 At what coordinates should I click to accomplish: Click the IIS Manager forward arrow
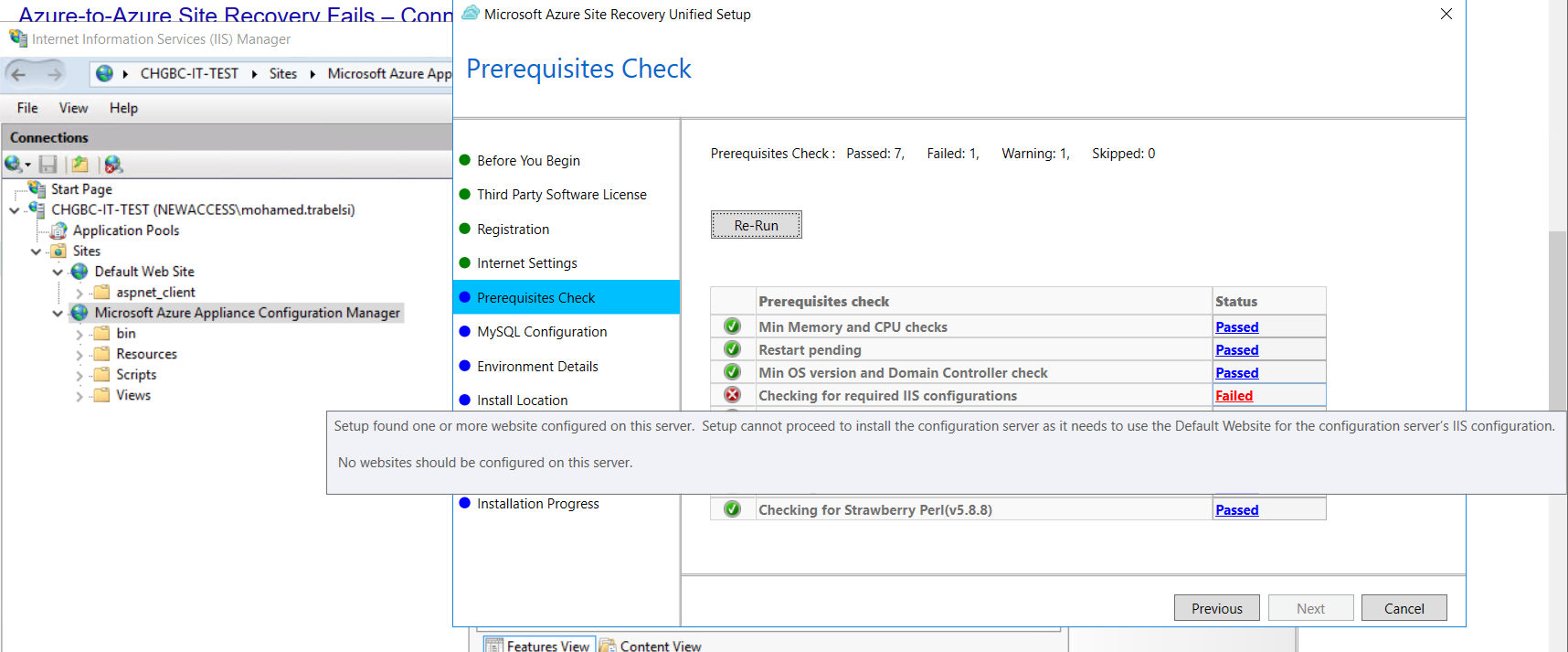click(54, 74)
